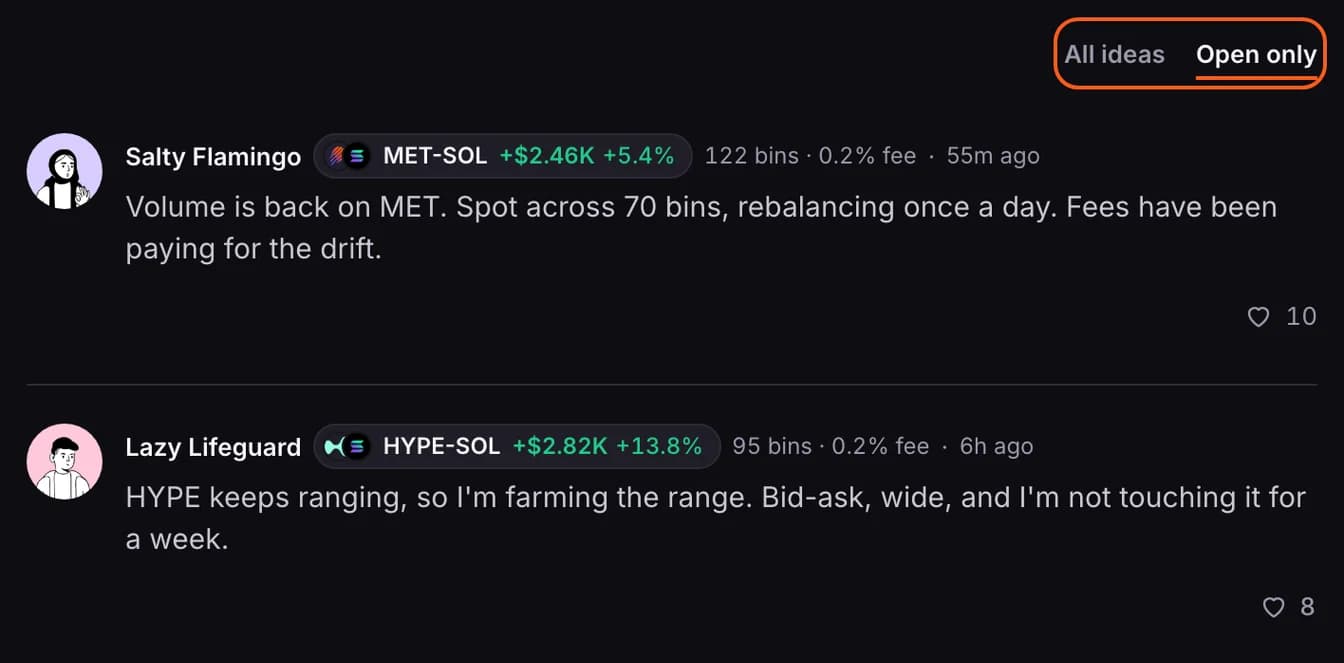Visit the Salty Flamingo username
The image size is (1344, 663).
[213, 157]
